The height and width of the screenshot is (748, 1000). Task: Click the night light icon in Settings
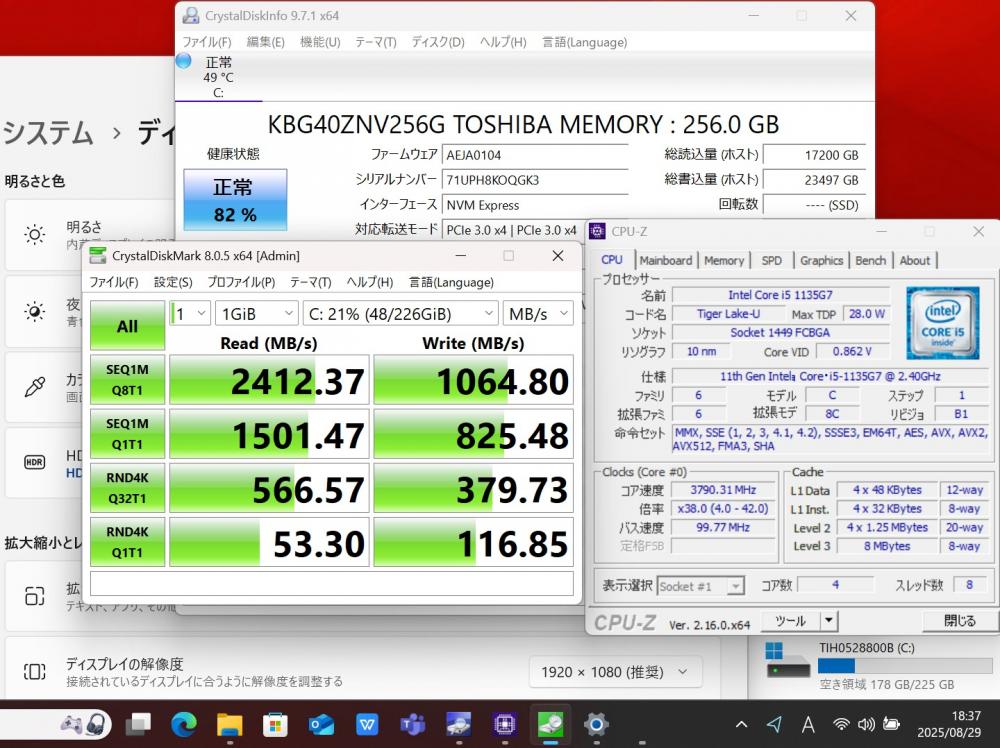[34, 311]
